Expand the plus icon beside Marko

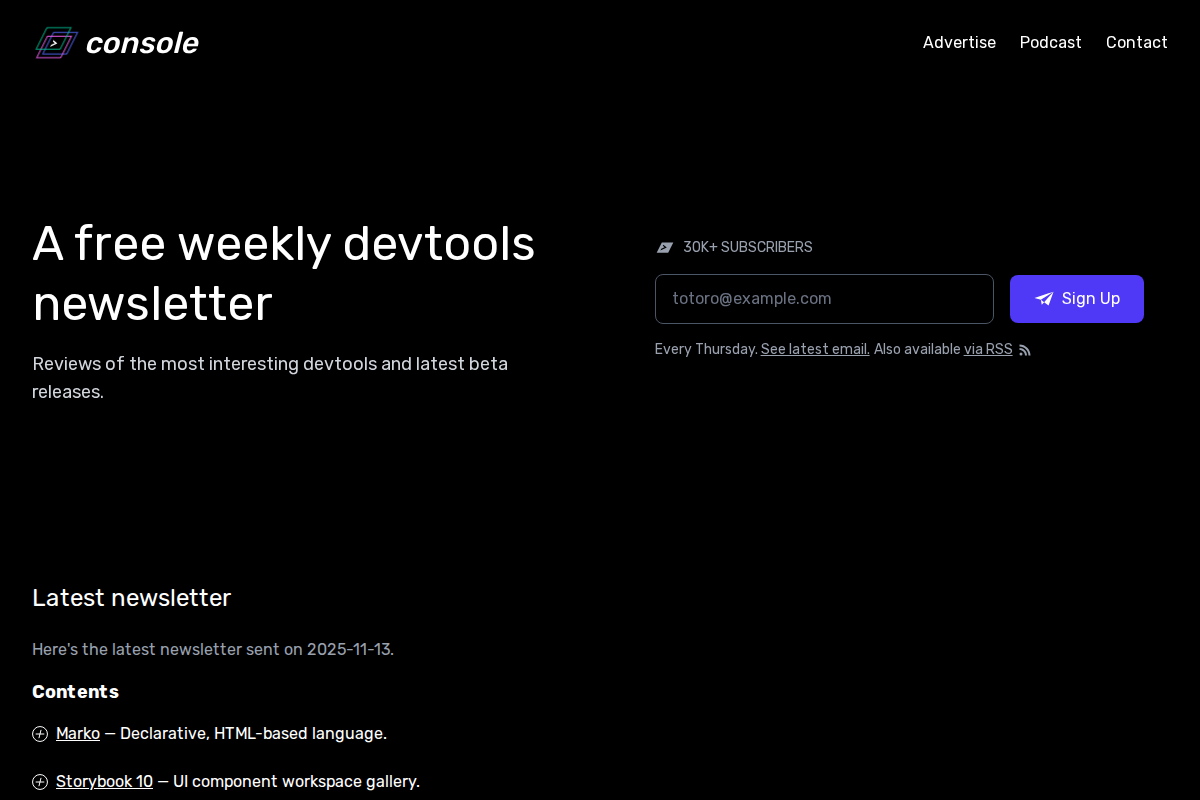(x=40, y=734)
